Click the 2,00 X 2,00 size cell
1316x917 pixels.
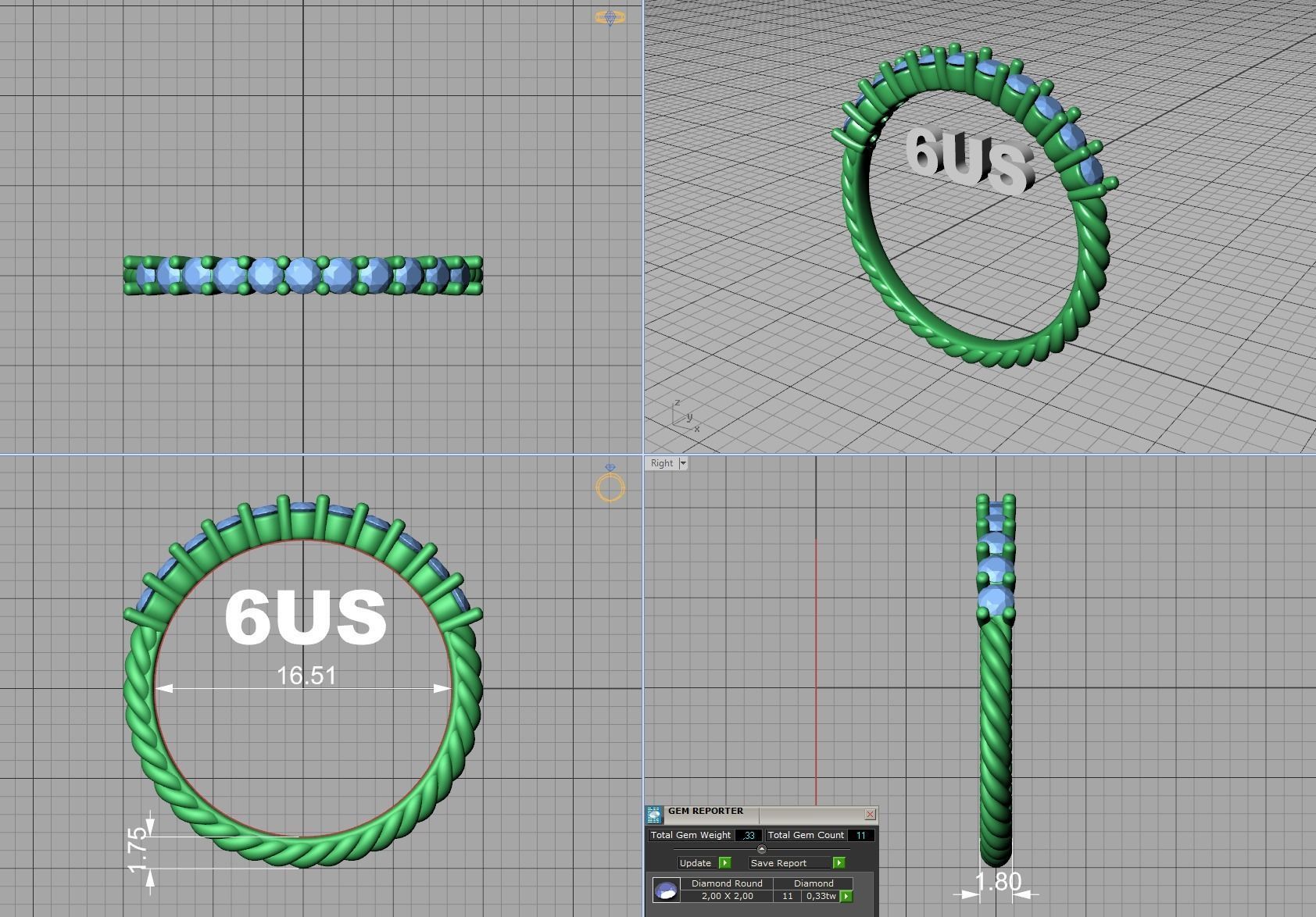coord(727,896)
